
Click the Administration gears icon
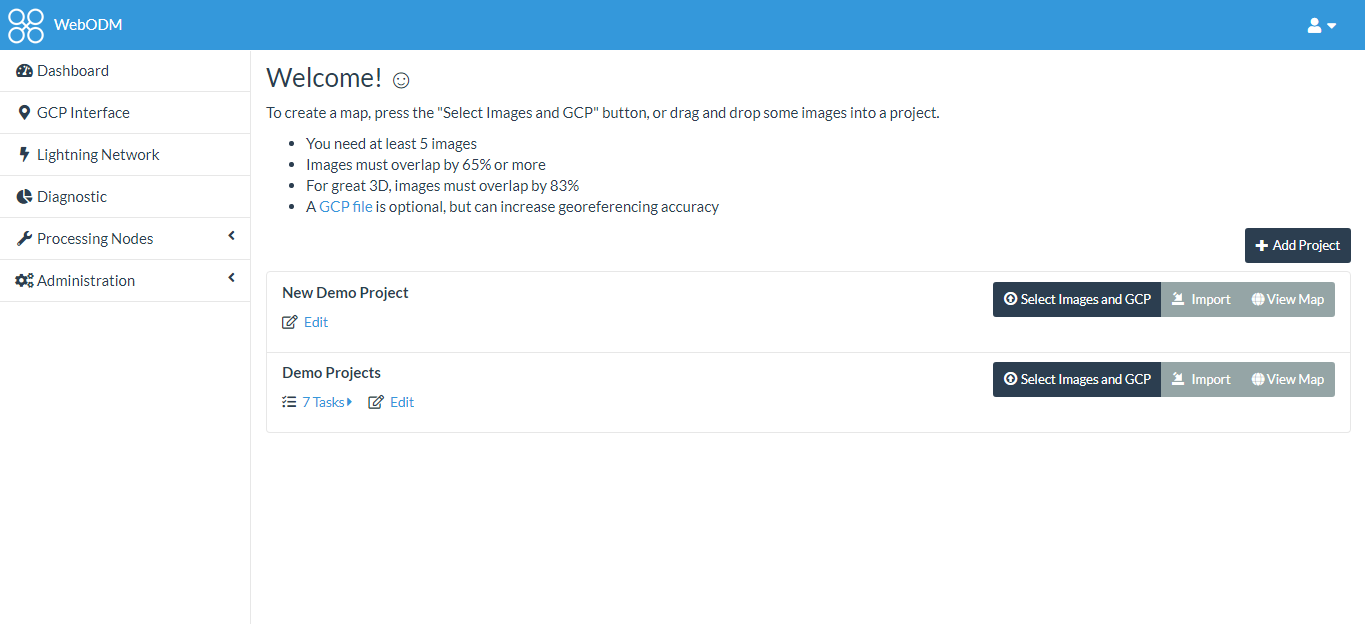[24, 281]
